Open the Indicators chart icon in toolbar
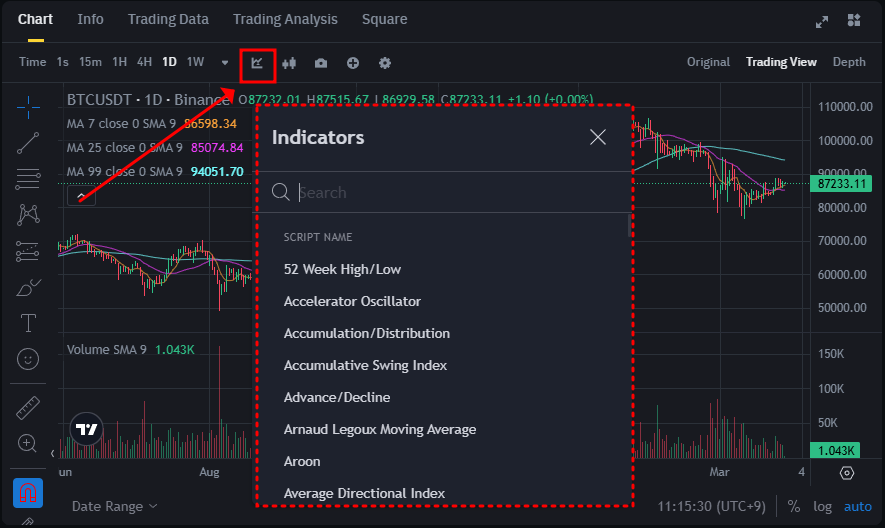This screenshot has width=885, height=528. [x=257, y=63]
